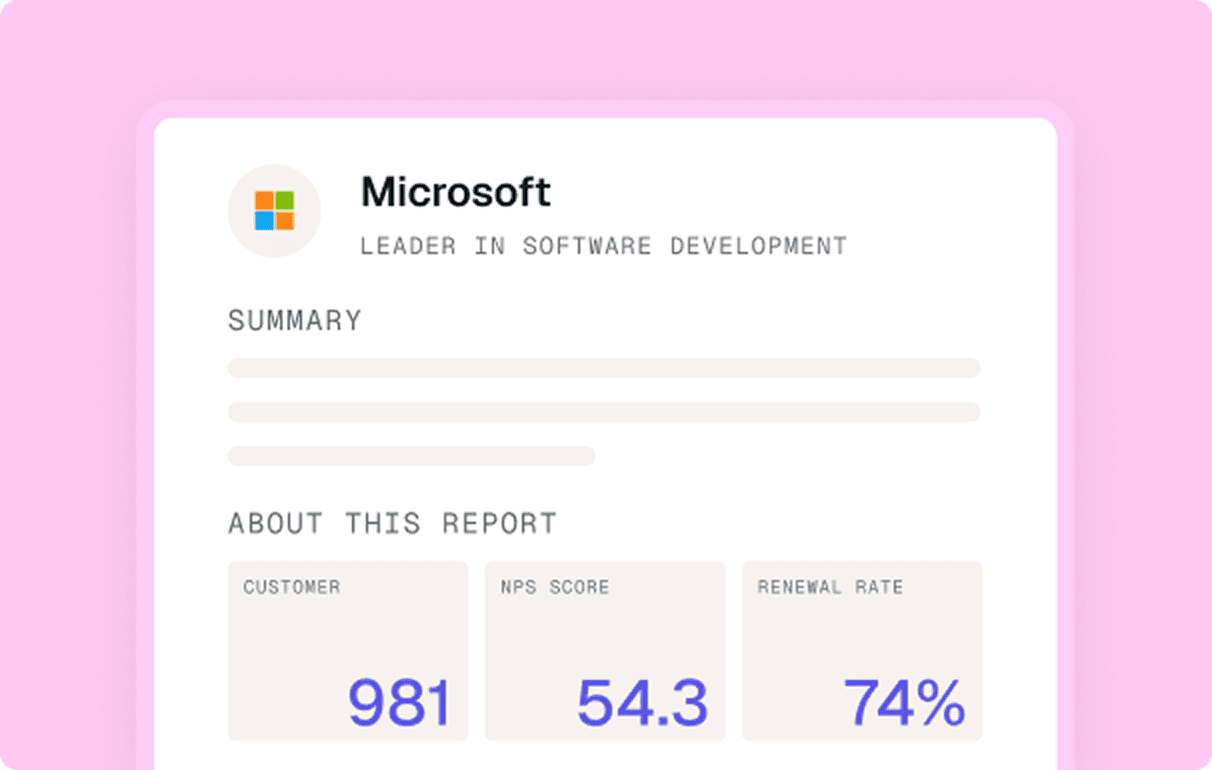Open the SUMMARY section heading
1212x770 pixels.
click(x=295, y=321)
